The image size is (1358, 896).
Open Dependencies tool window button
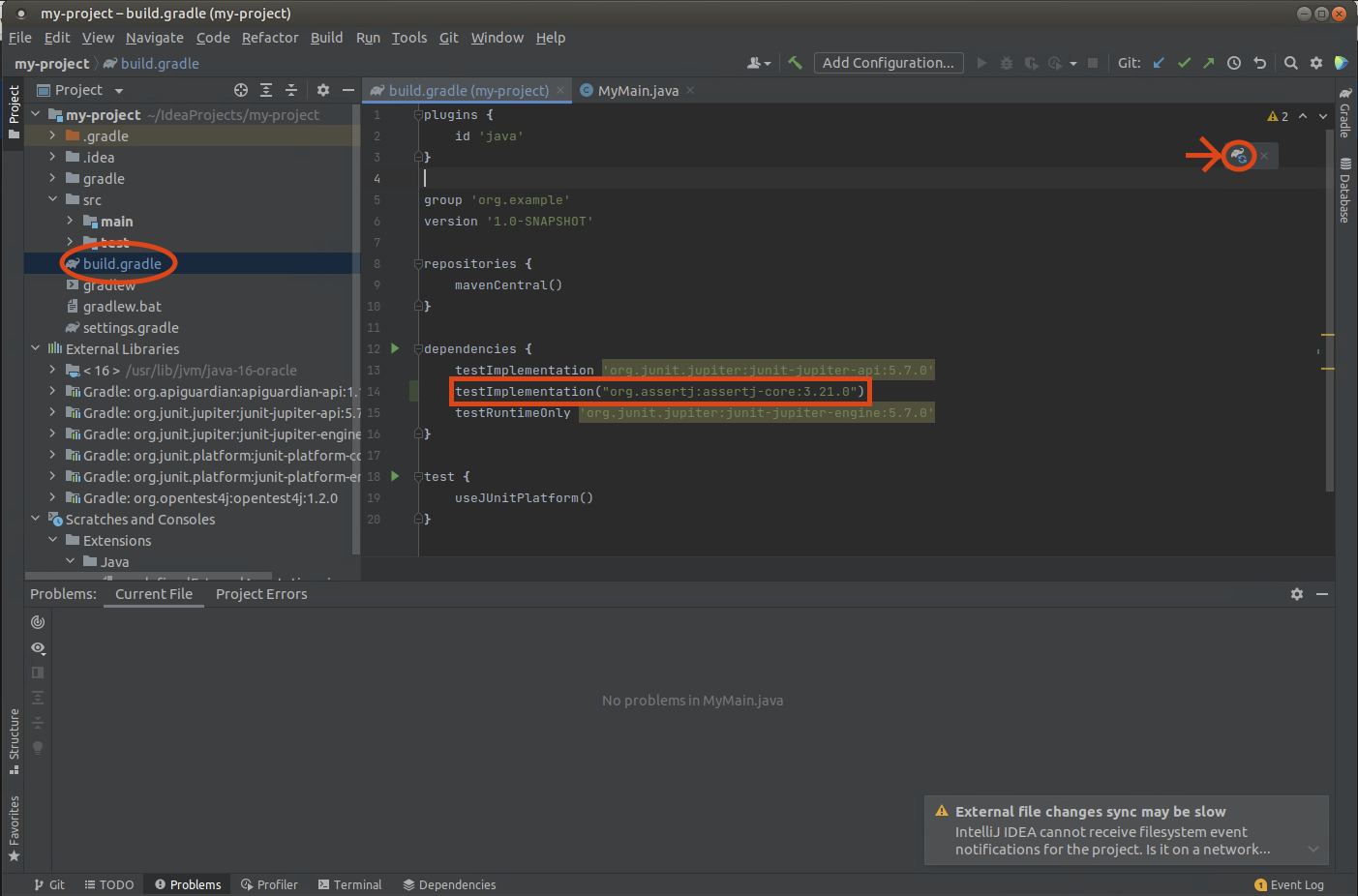pyautogui.click(x=450, y=884)
